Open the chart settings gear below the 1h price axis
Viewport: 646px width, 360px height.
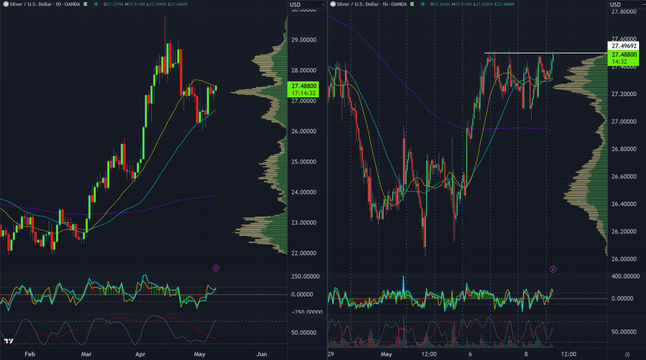coord(627,354)
